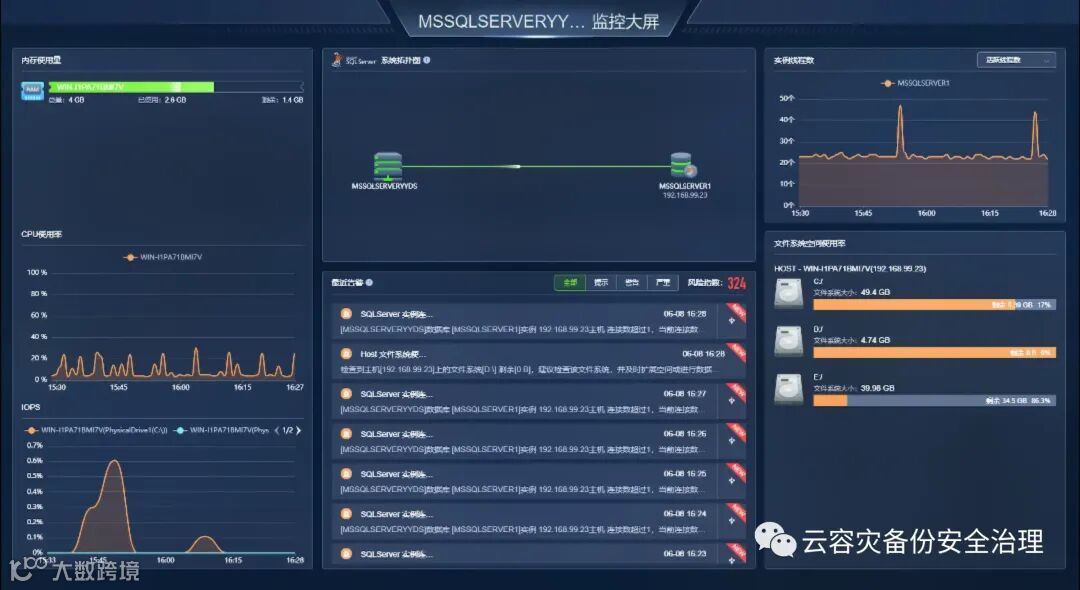
Task: Open the SQLServer alert from 06-08 16:27
Action: [x=538, y=401]
